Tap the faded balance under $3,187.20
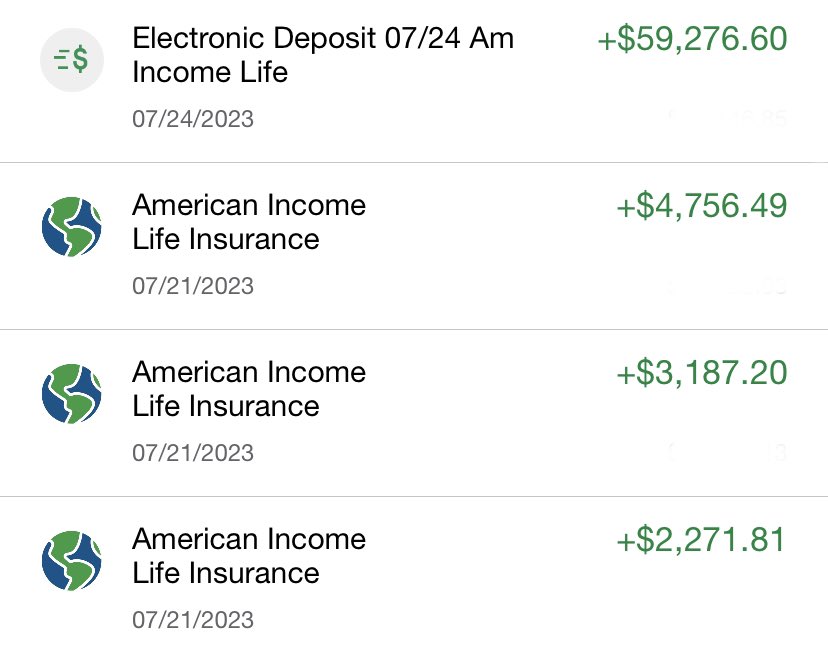The image size is (828, 657). pos(728,453)
